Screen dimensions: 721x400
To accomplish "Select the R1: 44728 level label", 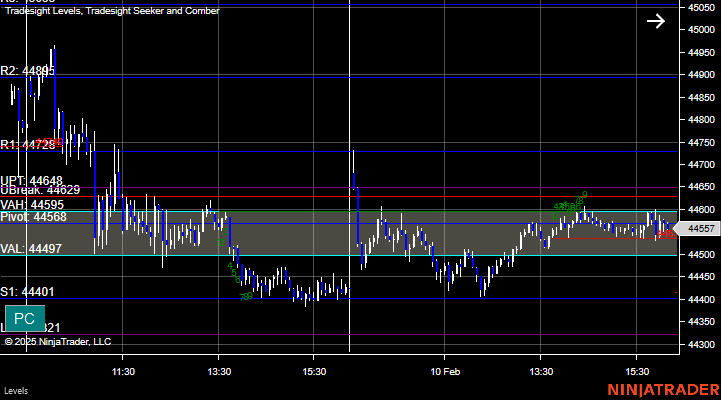I will pyautogui.click(x=28, y=145).
